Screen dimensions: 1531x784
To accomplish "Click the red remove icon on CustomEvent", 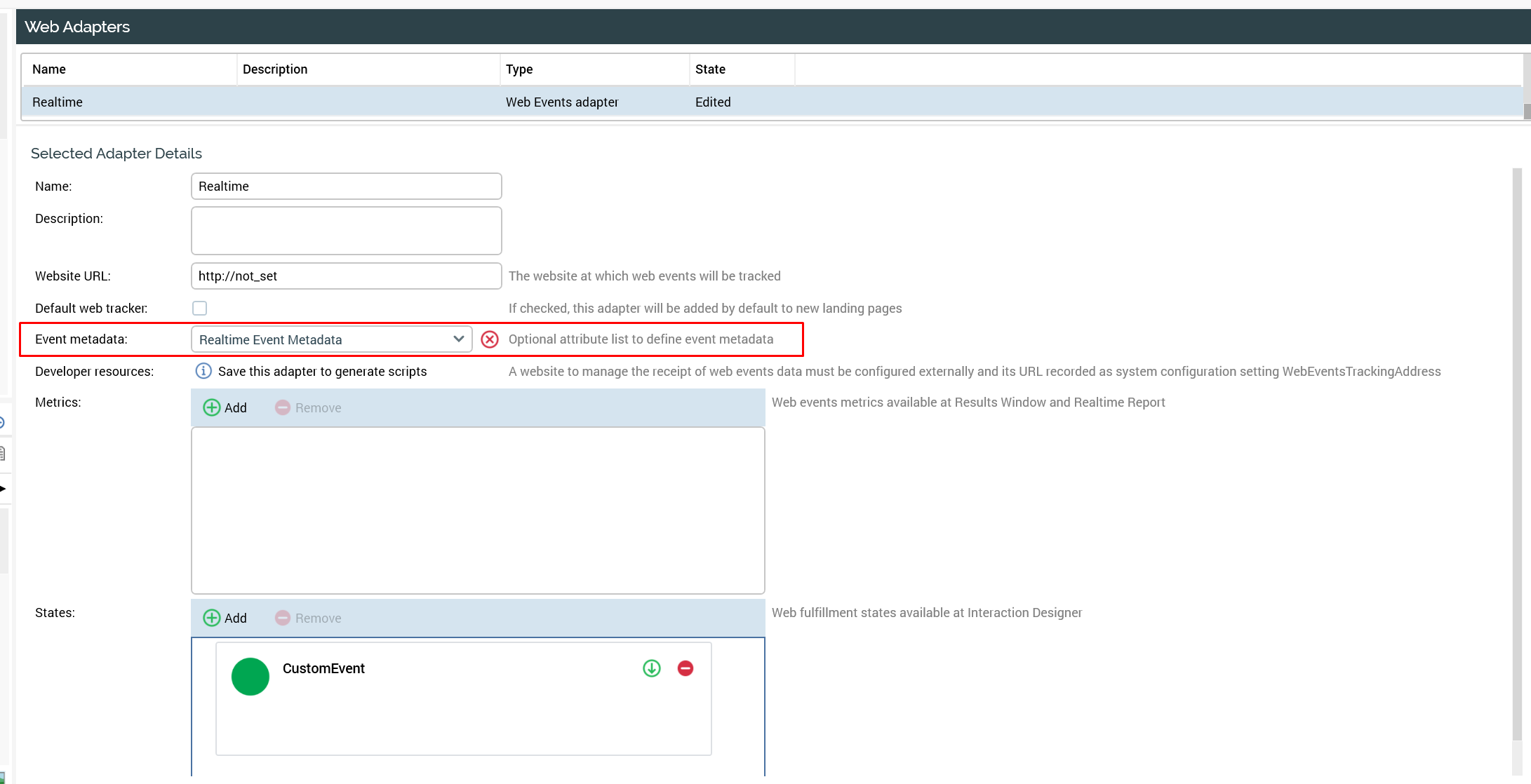I will click(686, 668).
